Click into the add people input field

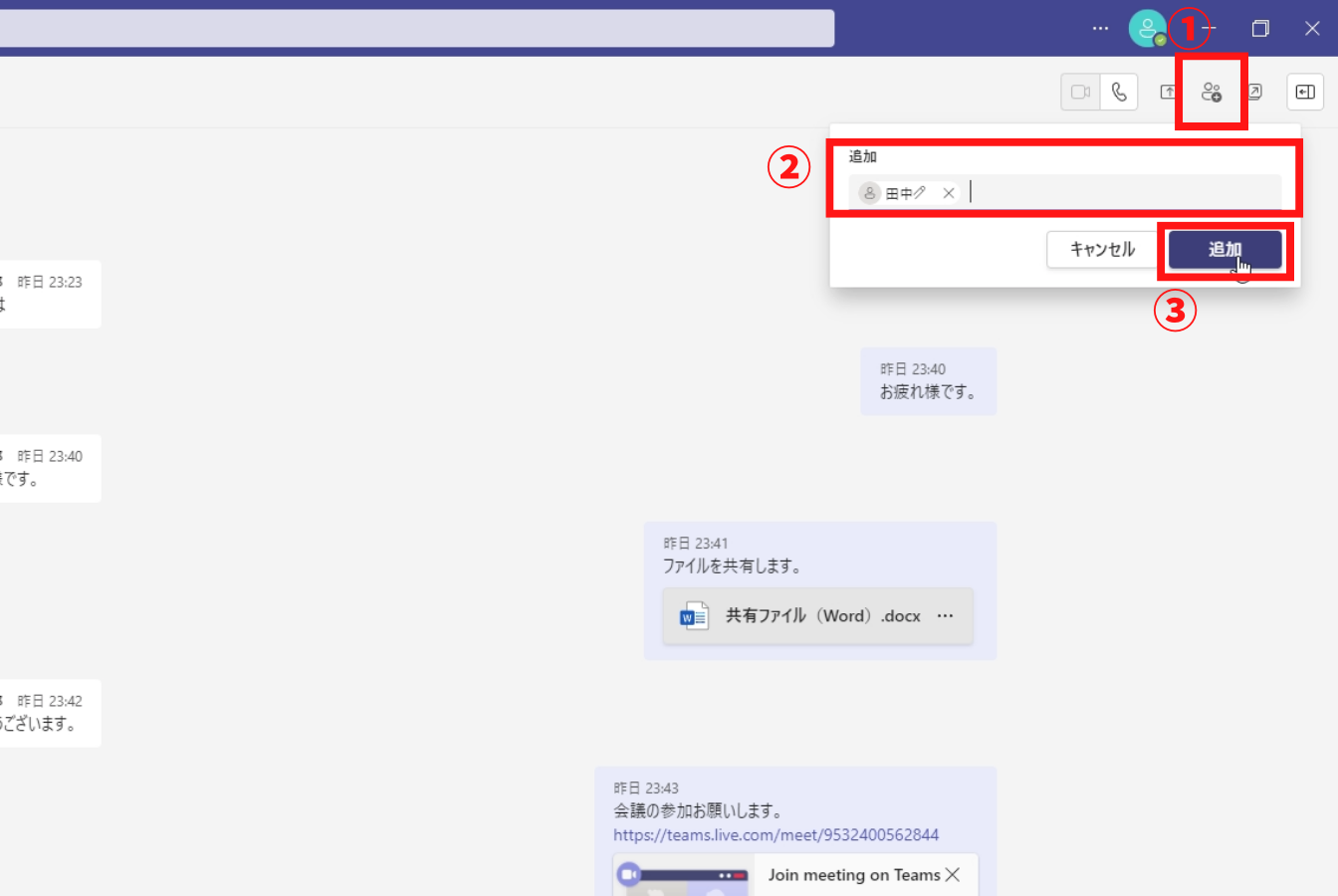coord(1115,193)
